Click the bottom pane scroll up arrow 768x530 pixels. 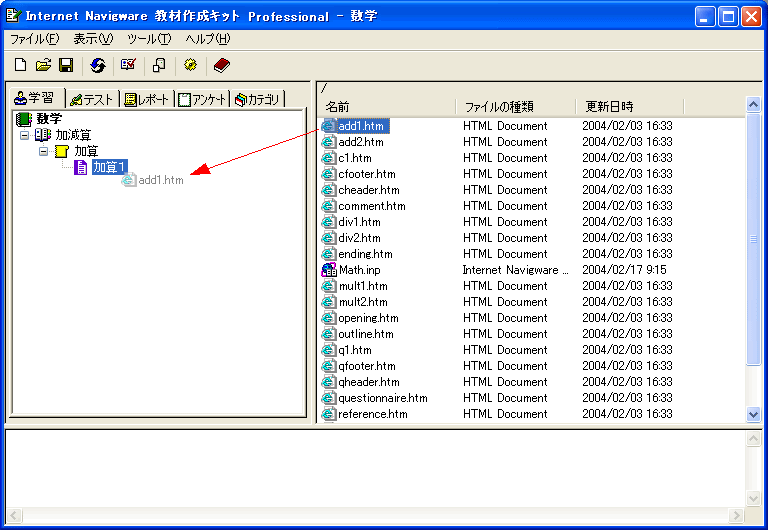click(753, 438)
